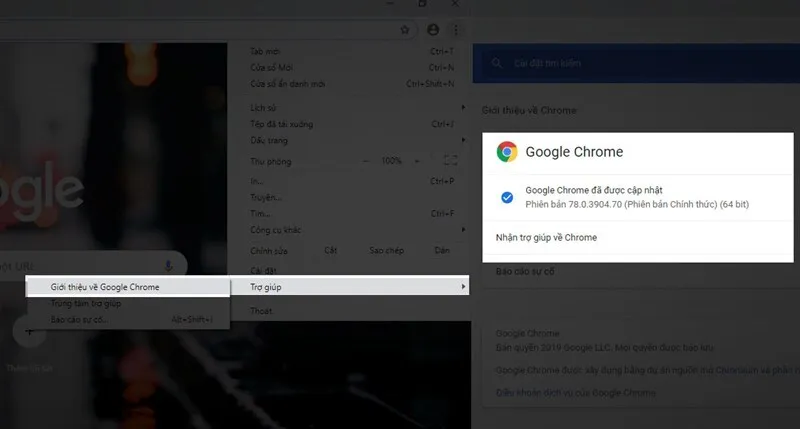Open Điều khoản dịch vụ của Google Chrome
Image resolution: width=800 pixels, height=429 pixels.
(576, 393)
